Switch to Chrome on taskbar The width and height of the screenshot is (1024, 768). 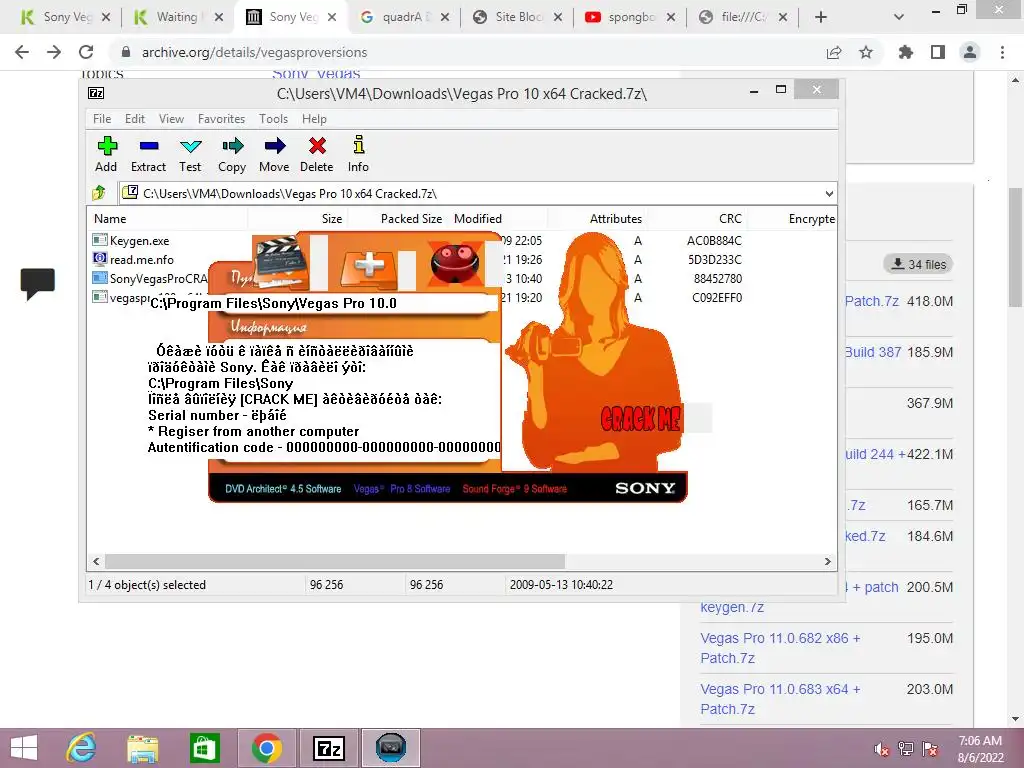(x=266, y=748)
